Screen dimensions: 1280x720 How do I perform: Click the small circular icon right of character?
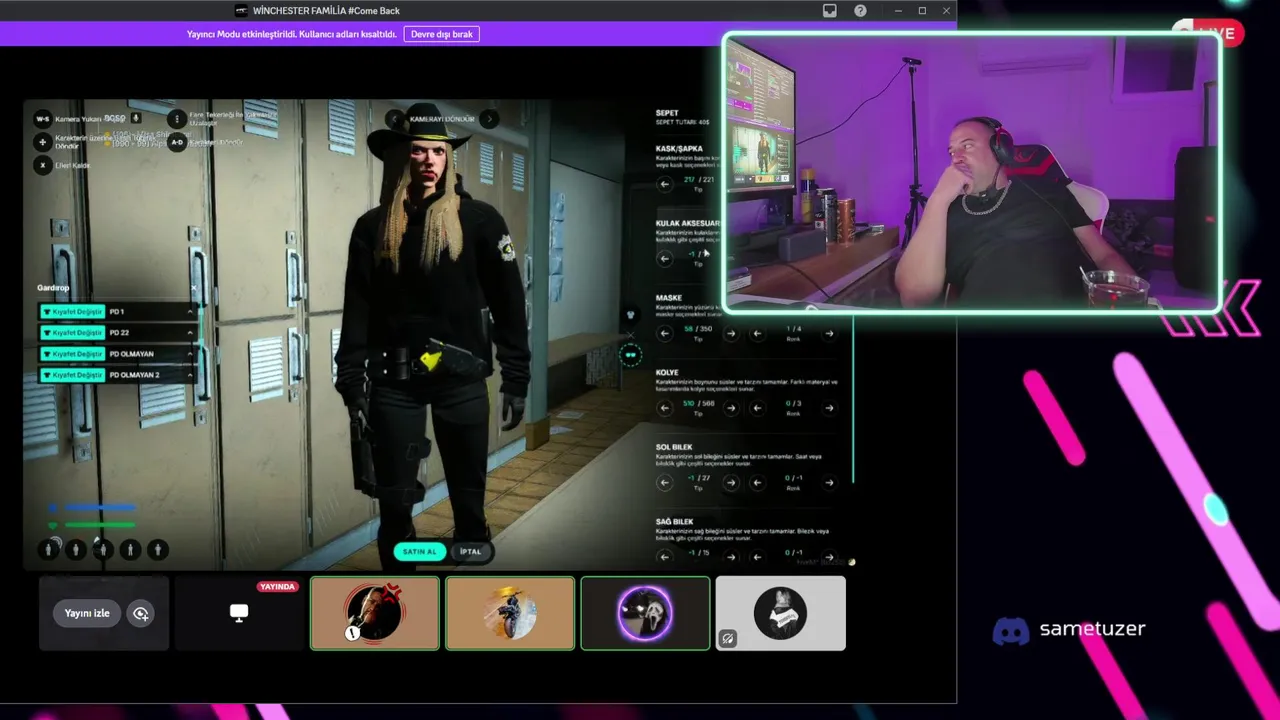click(x=630, y=354)
